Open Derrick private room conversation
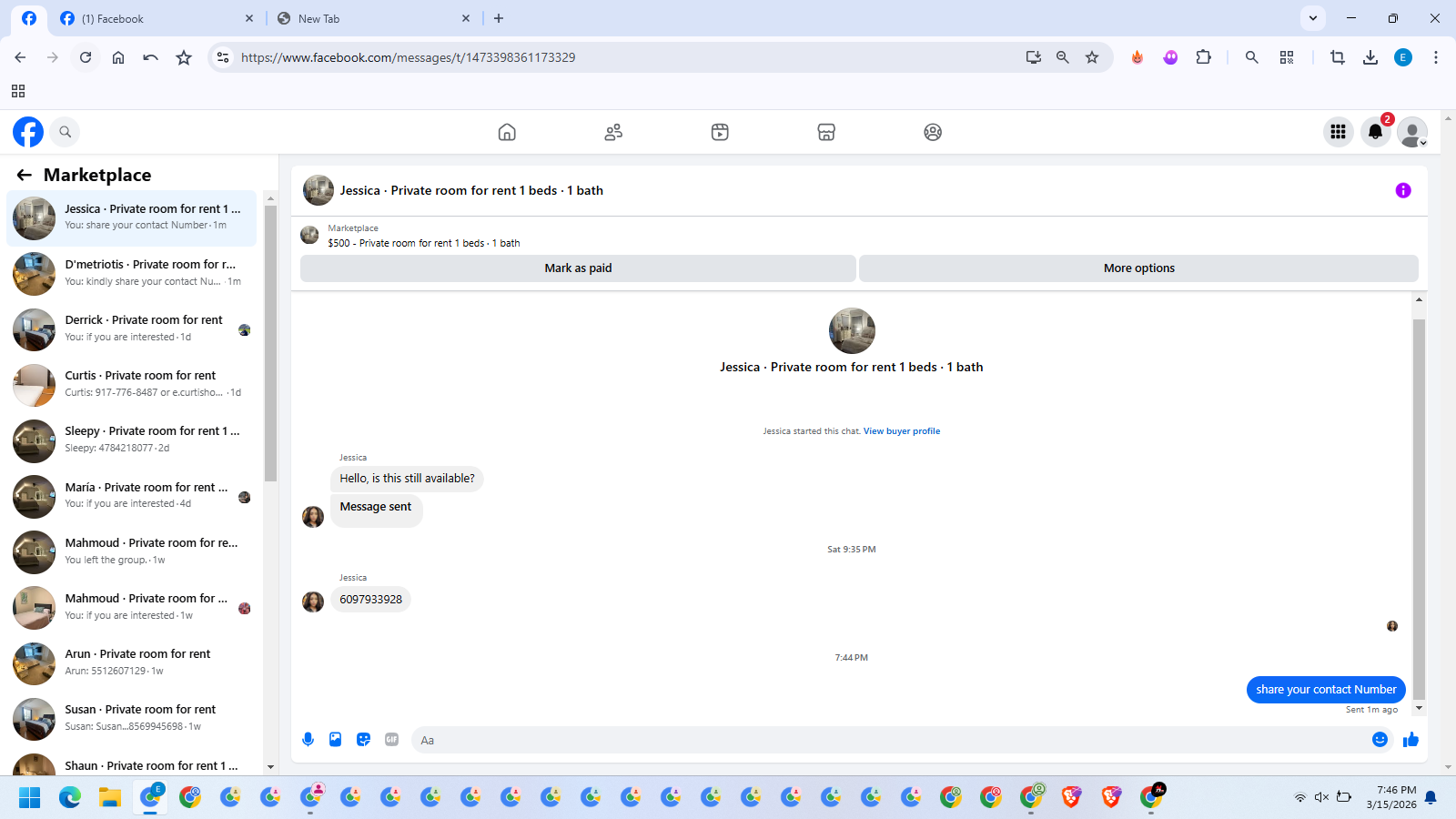Screen dimensions: 1456x819 [x=132, y=329]
